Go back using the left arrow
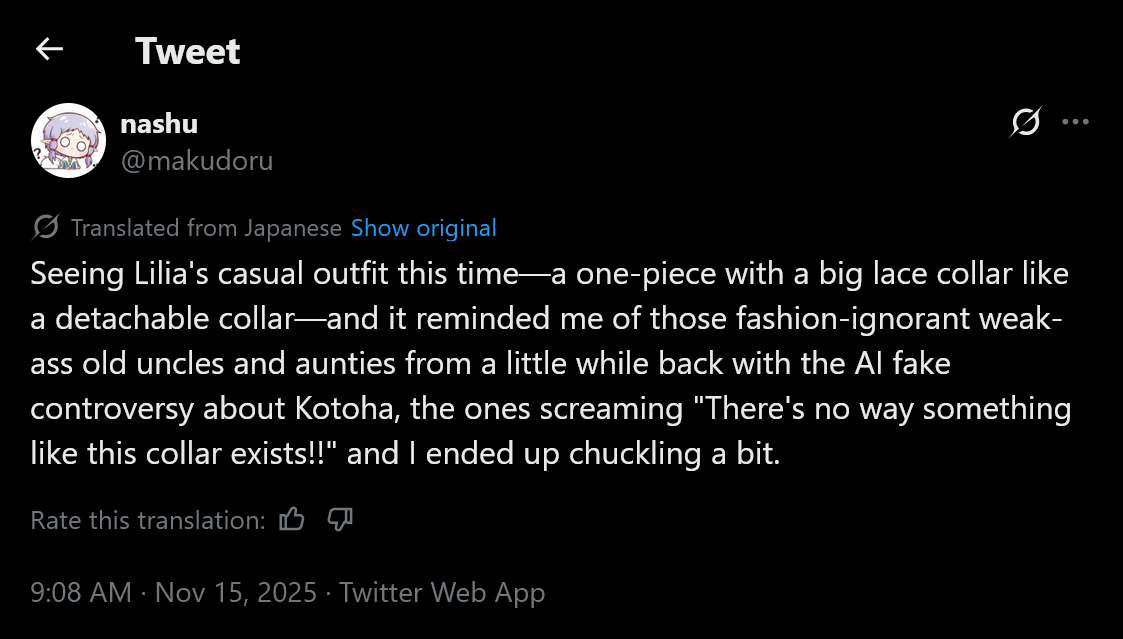 click(49, 49)
